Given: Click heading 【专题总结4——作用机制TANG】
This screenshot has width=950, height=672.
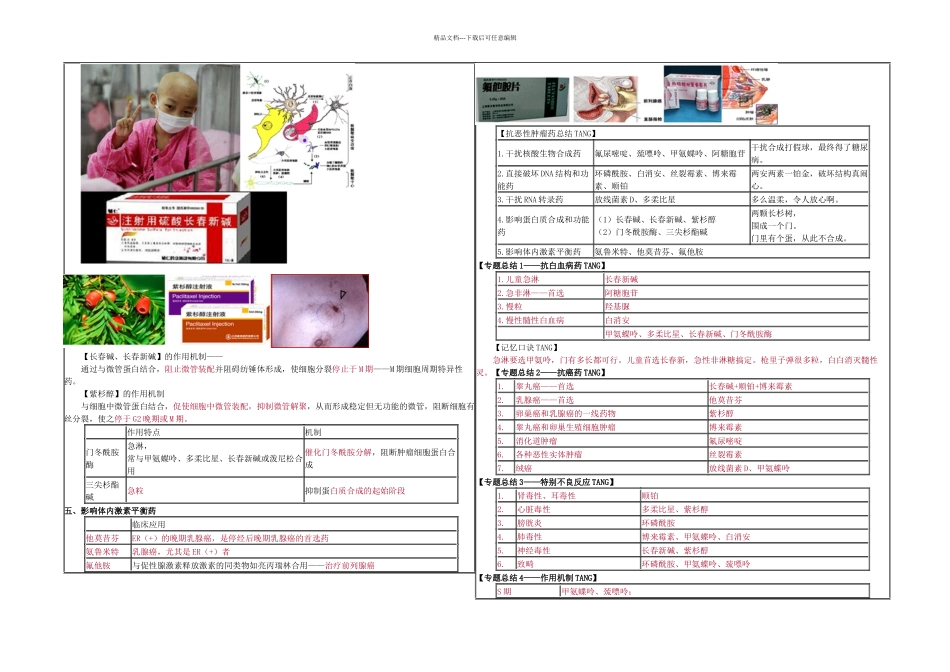Looking at the screenshot, I should 538,578.
